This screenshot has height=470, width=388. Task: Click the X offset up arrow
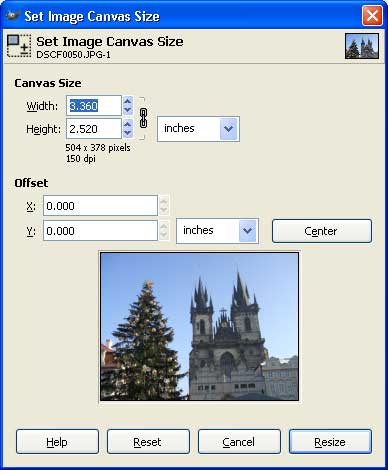pos(164,201)
